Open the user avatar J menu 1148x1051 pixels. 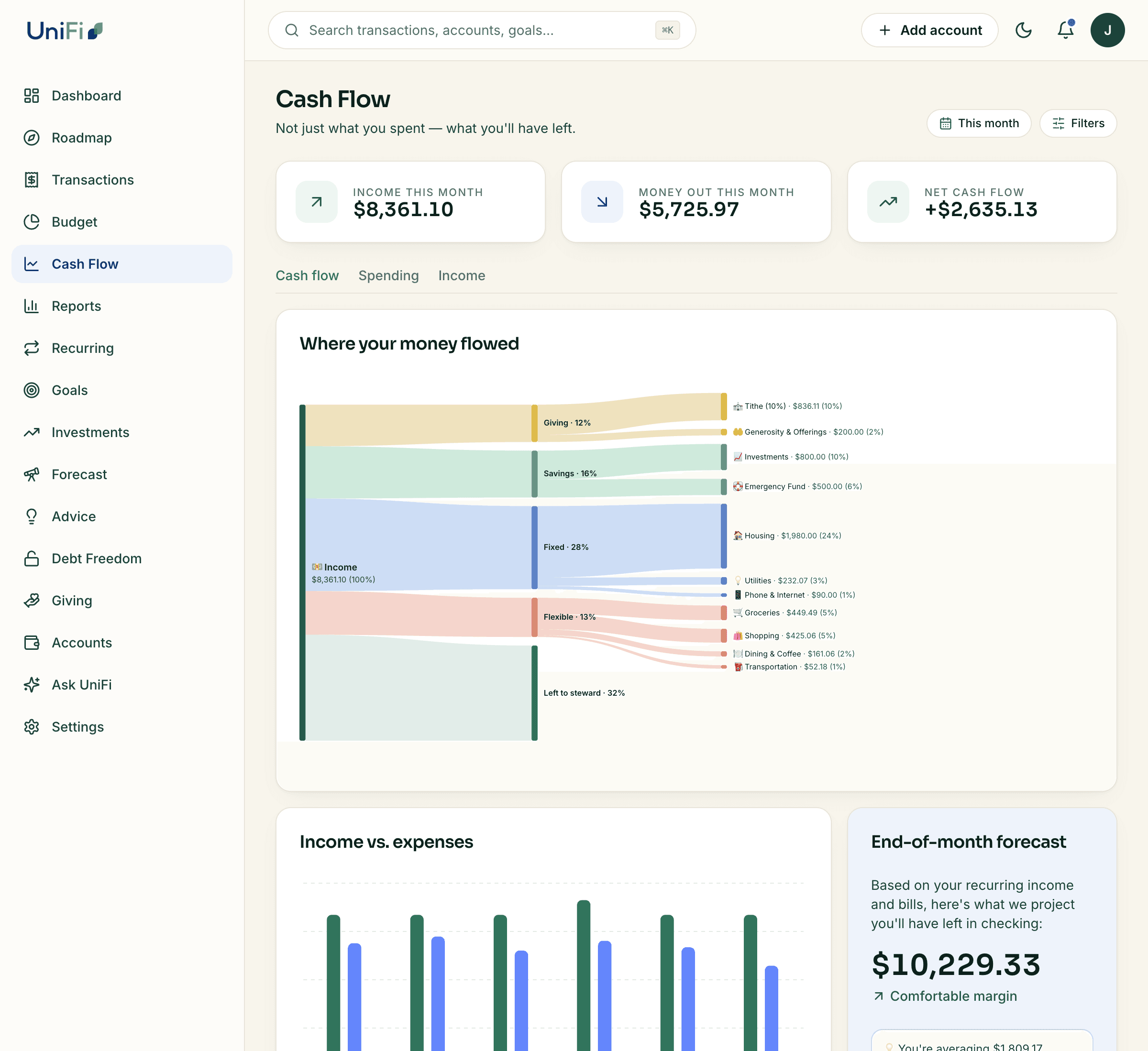(1107, 30)
